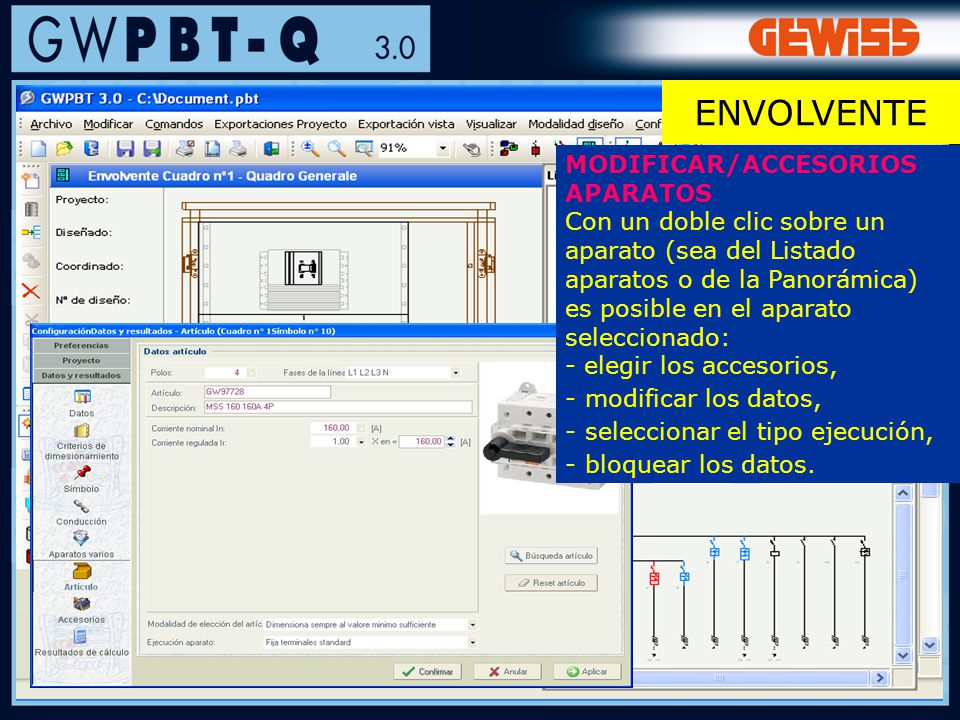Screen dimensions: 960x720
Task: Click the horizontal scrollbar right arrow of diagram
Action: 880,677
